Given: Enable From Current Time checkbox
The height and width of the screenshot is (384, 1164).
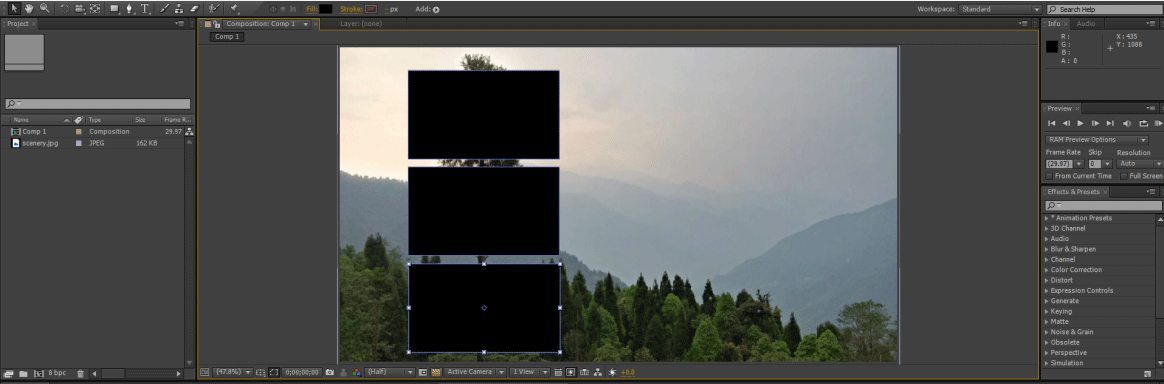Looking at the screenshot, I should point(1049,176).
